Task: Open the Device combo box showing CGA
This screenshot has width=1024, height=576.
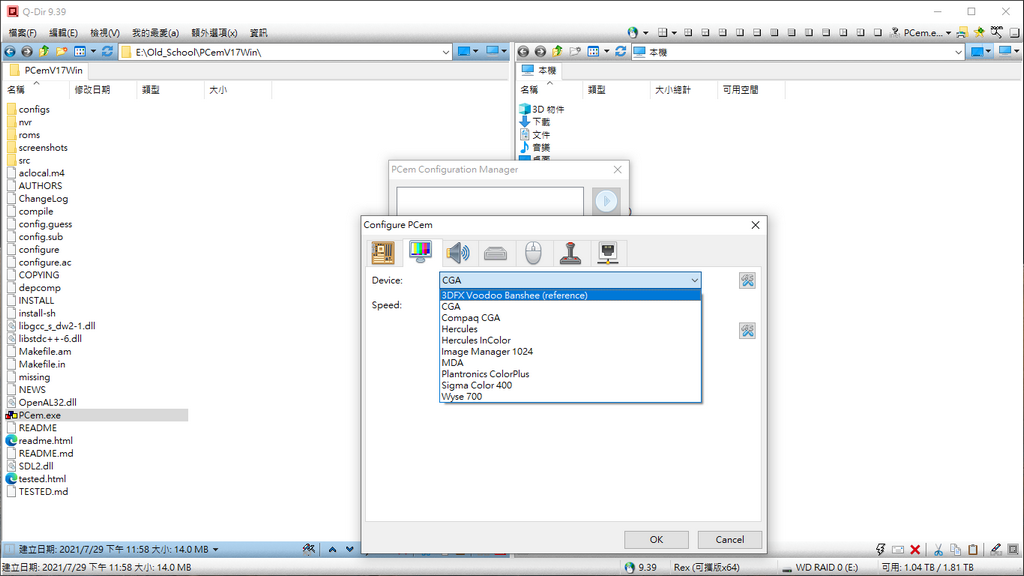Action: click(x=570, y=280)
